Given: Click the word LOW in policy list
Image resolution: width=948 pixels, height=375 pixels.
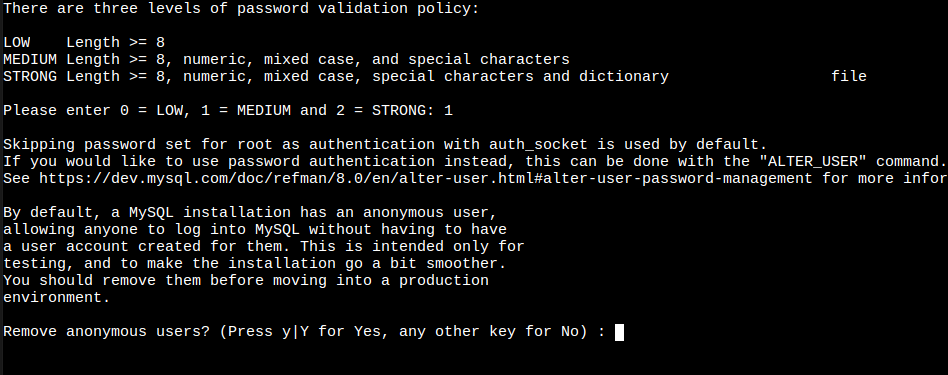Looking at the screenshot, I should pos(16,42).
